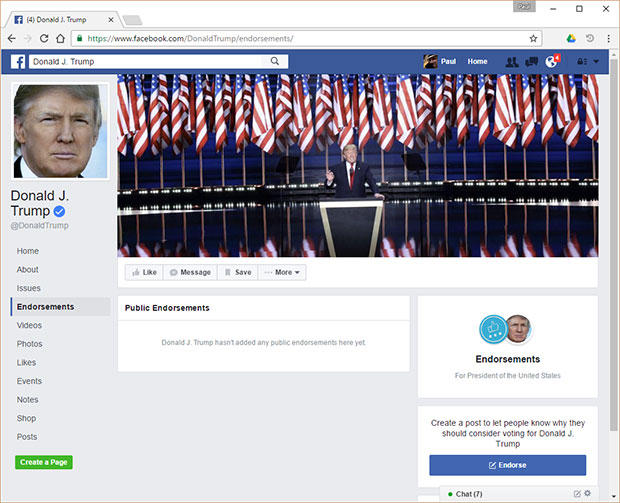
Task: Open the Events section
Action: coord(29,381)
